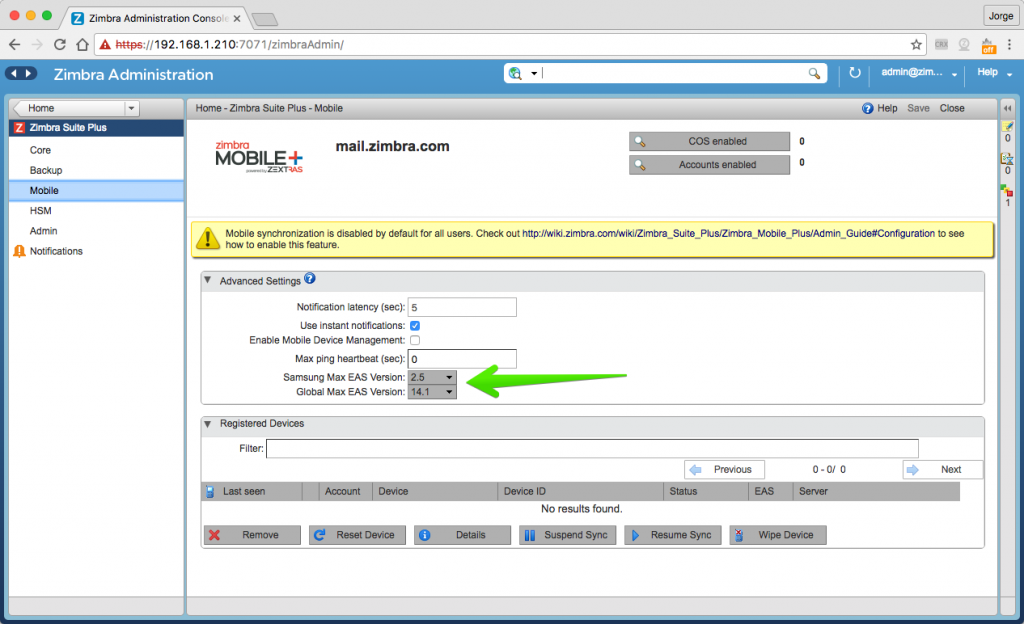The image size is (1024, 624).
Task: Click the grey webcam-style extension icon
Action: click(x=964, y=44)
